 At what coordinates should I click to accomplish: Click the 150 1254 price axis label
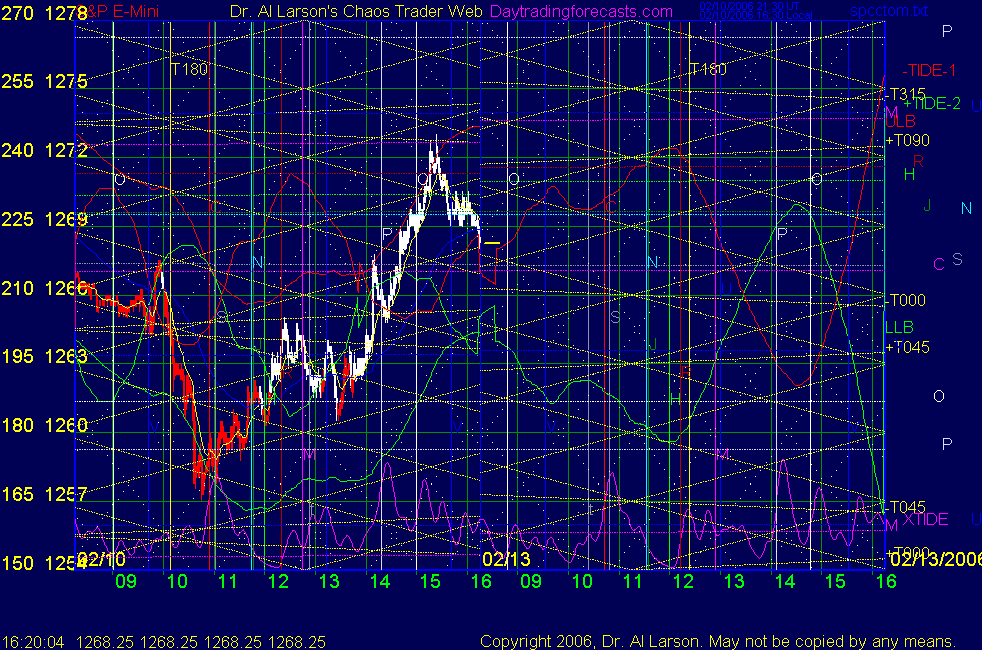coord(44,563)
